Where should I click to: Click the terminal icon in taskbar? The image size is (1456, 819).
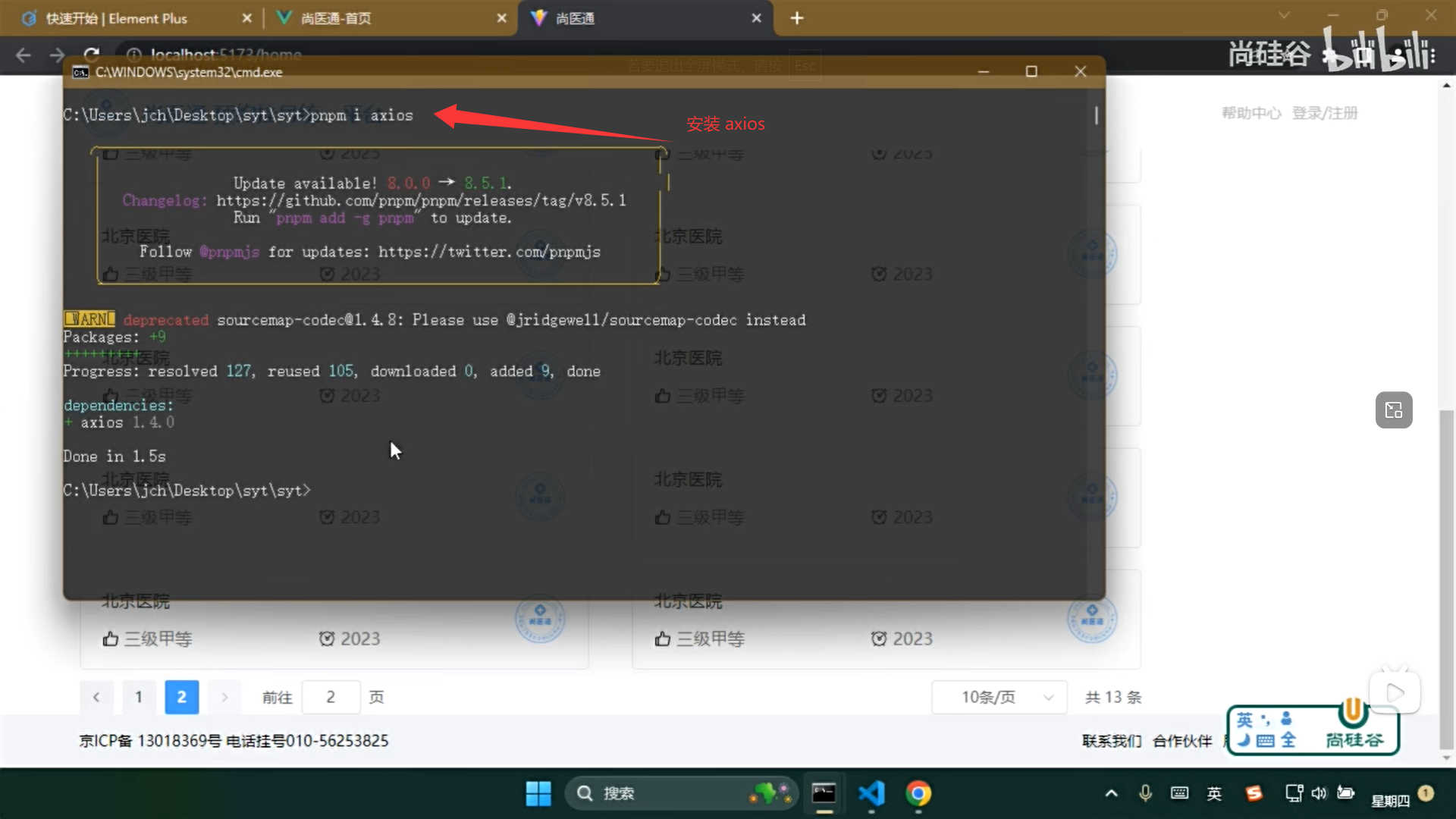[x=824, y=793]
